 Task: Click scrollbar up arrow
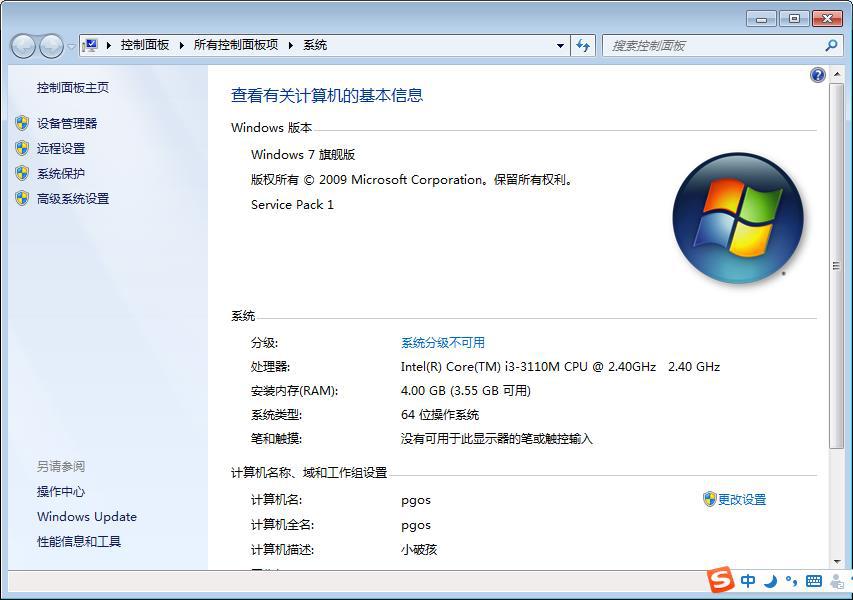[x=837, y=74]
